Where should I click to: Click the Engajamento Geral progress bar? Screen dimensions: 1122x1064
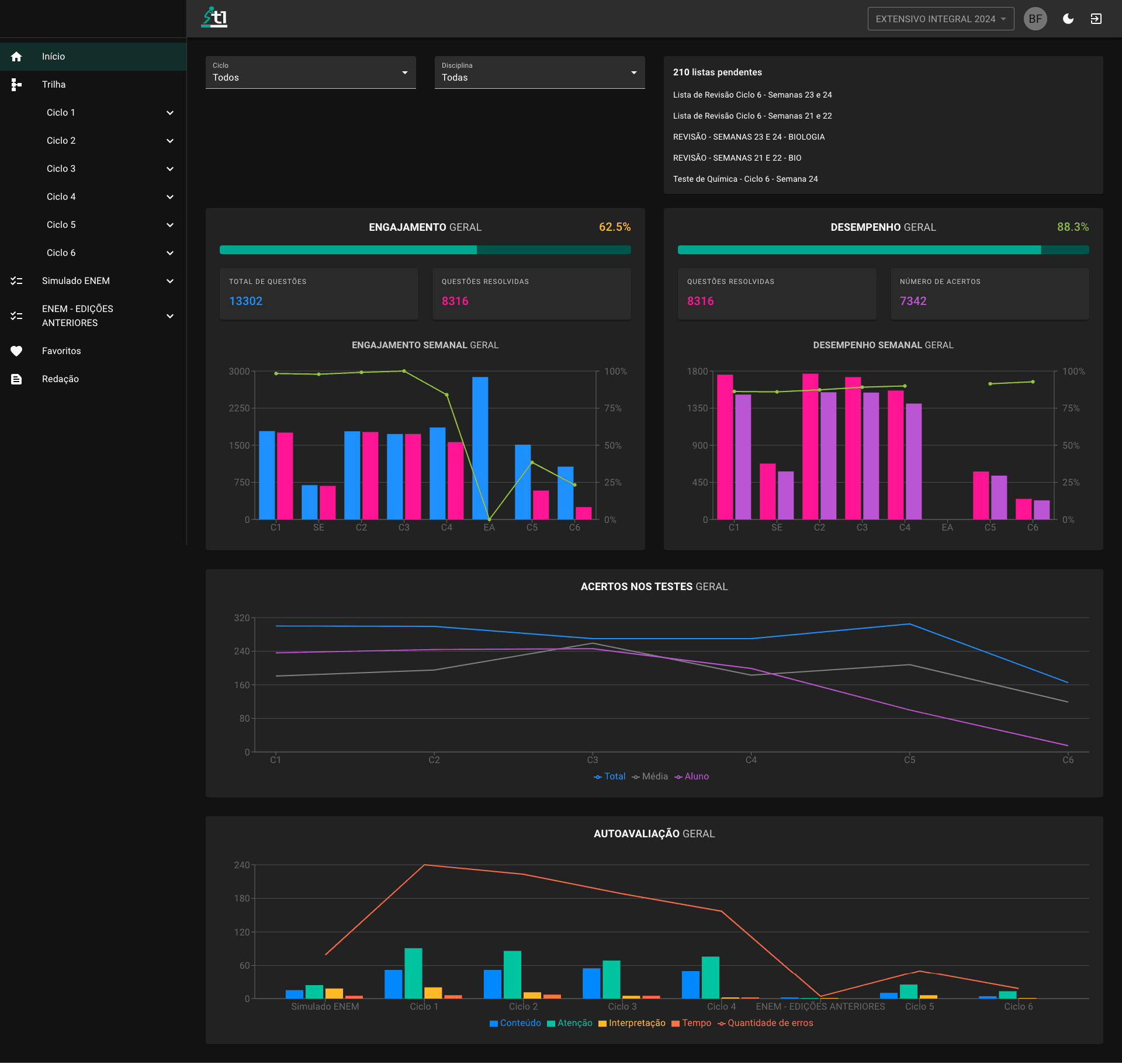[425, 250]
